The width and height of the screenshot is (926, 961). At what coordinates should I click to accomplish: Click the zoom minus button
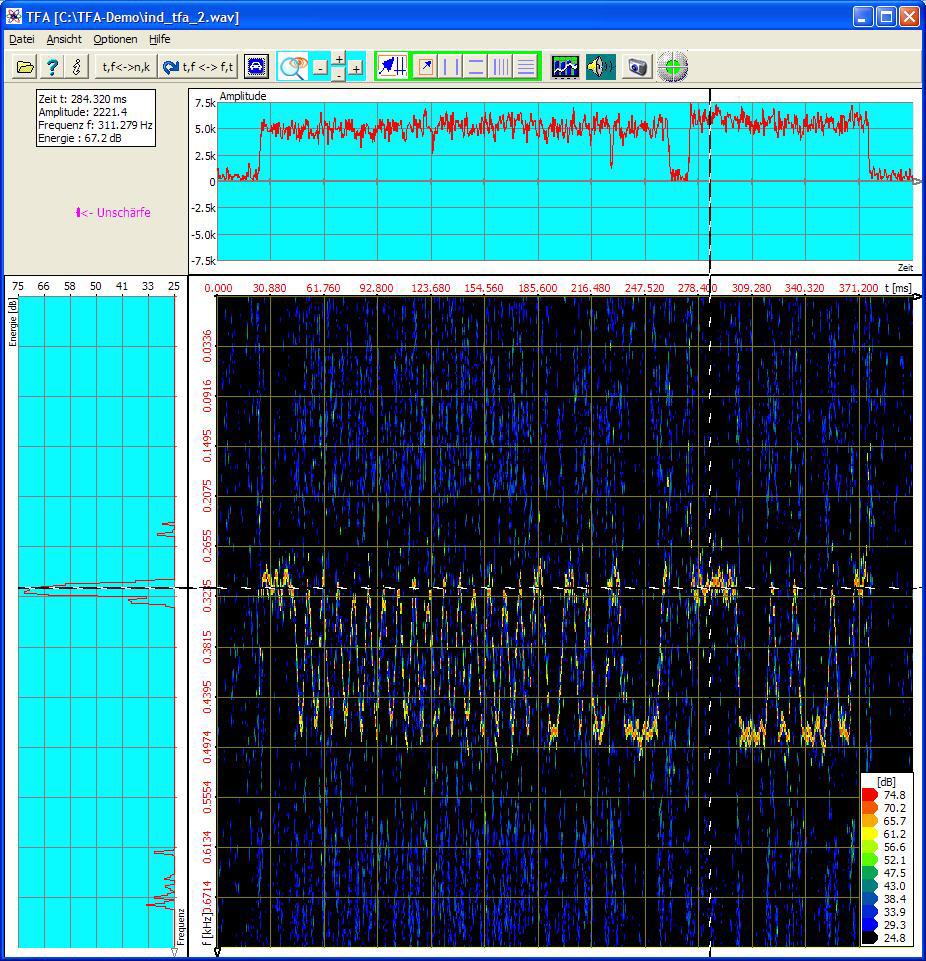click(319, 68)
